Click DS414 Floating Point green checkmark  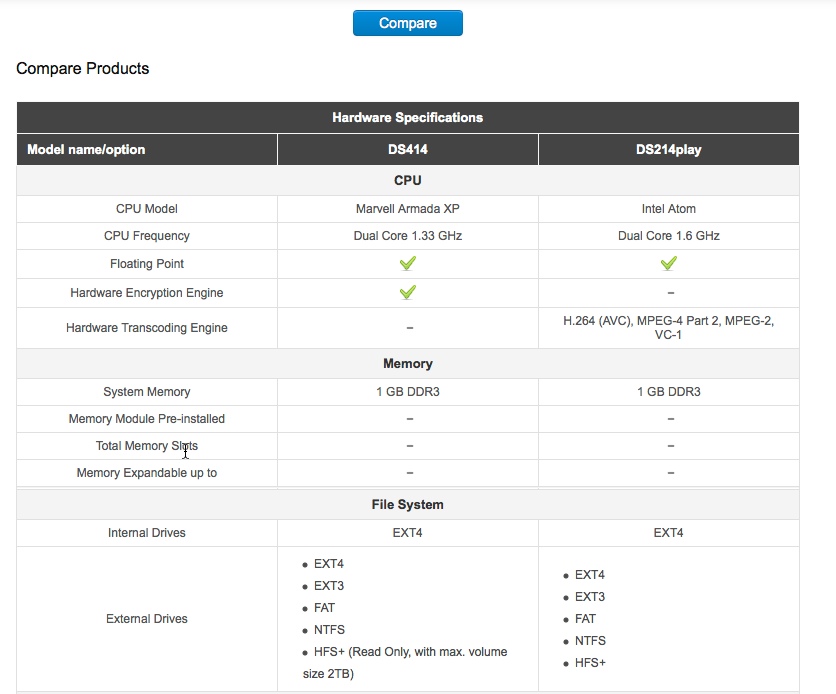tap(407, 263)
